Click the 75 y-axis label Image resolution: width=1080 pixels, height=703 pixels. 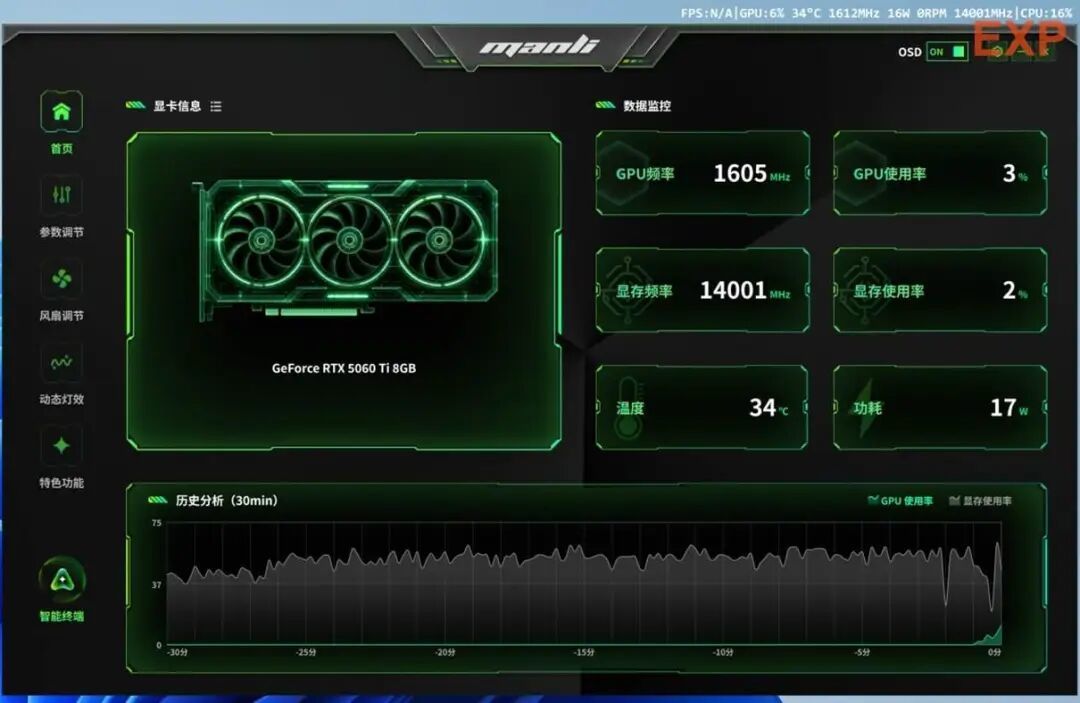pyautogui.click(x=156, y=523)
